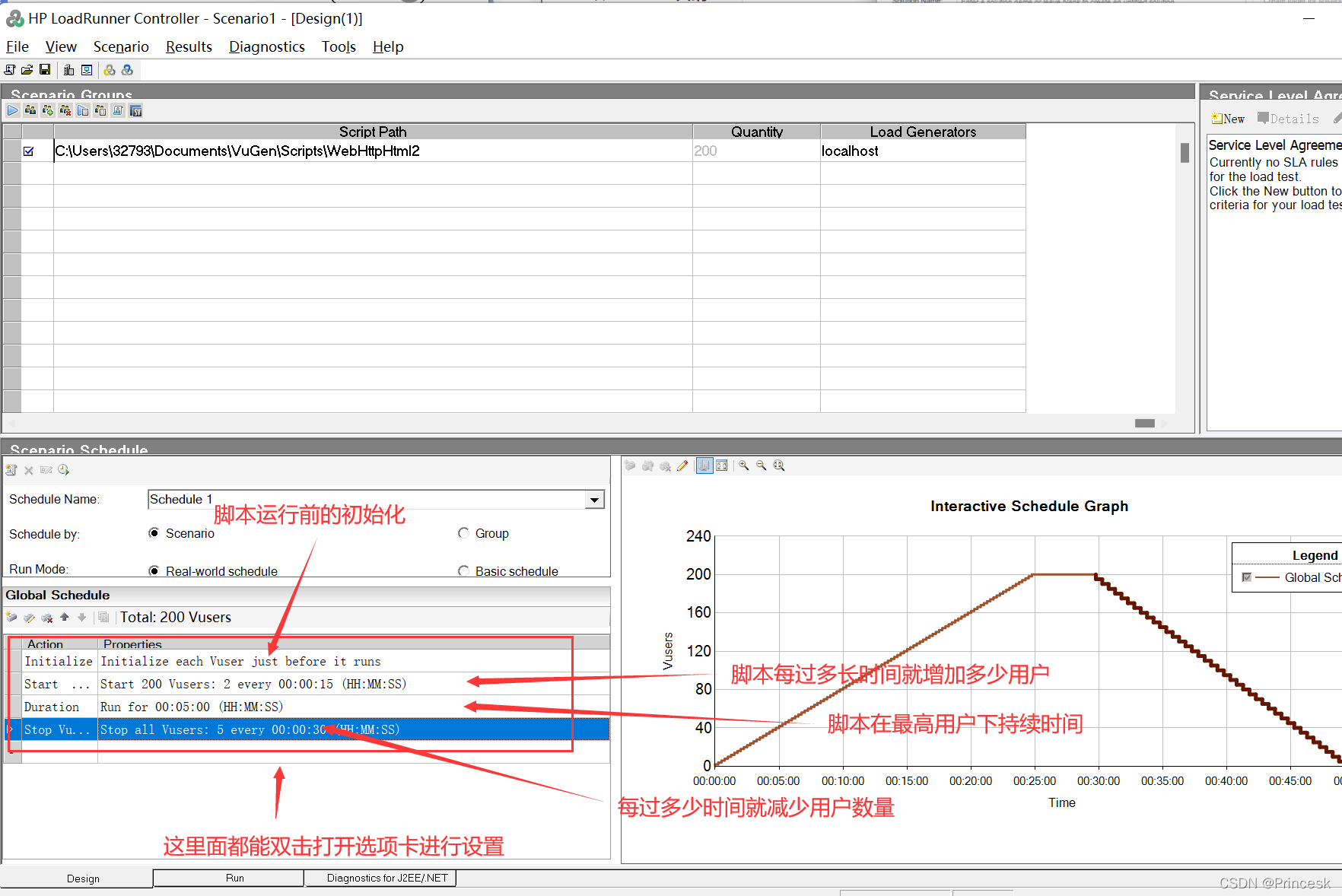The height and width of the screenshot is (896, 1342).
Task: Click the New Schedule icon
Action: tap(11, 470)
